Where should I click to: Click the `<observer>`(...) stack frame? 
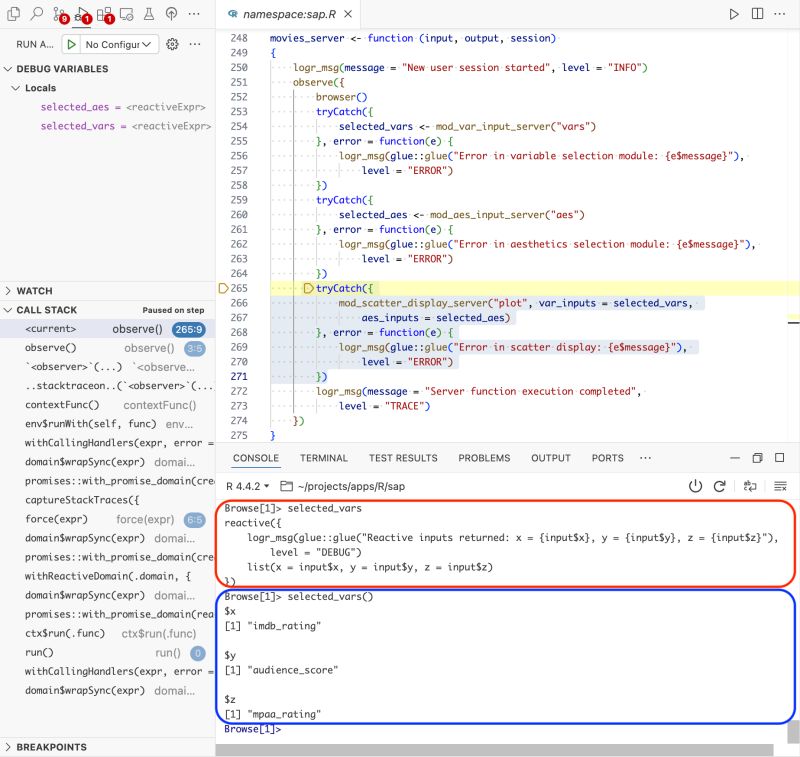click(108, 367)
